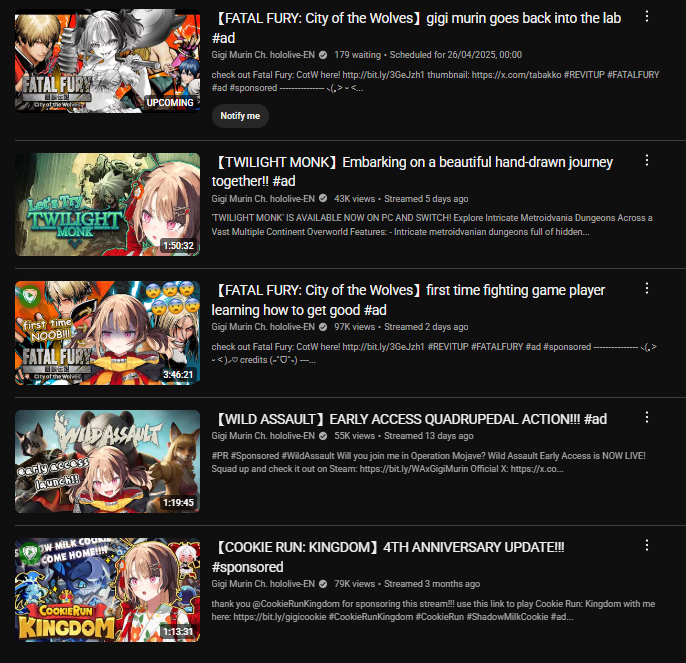Open Gigi Murin channel link under Cookie Run video
686x663 pixels.
coord(263,584)
